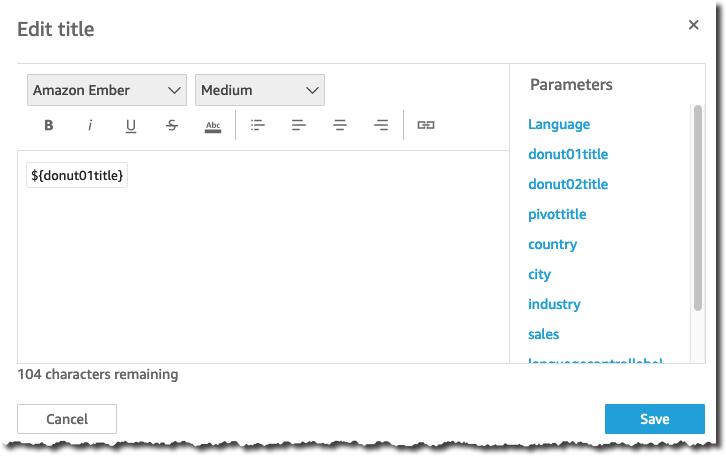Click inside the title text editor area

(263, 269)
